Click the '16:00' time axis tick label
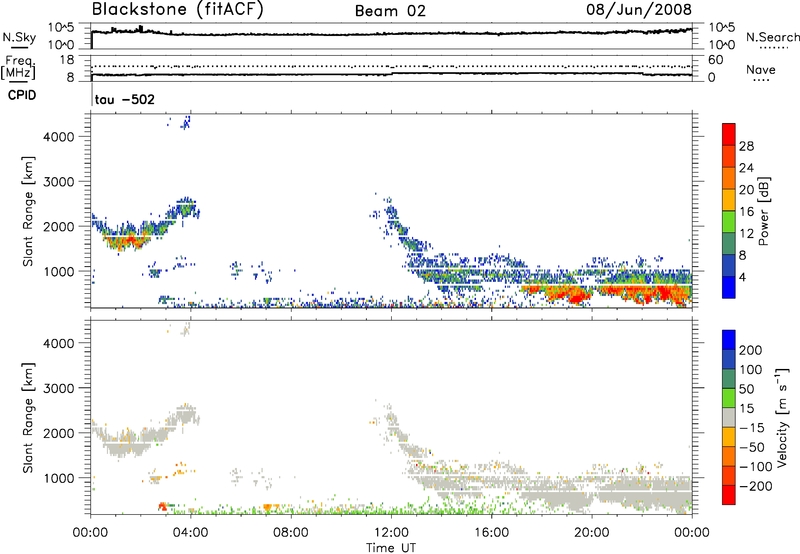This screenshot has height=554, width=800. (x=491, y=533)
